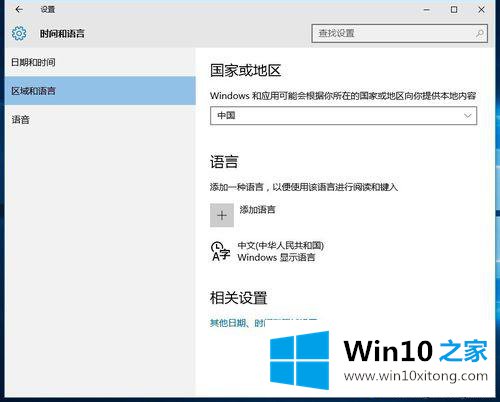
Task: Click the 国家或地区 heading
Action: click(x=245, y=71)
